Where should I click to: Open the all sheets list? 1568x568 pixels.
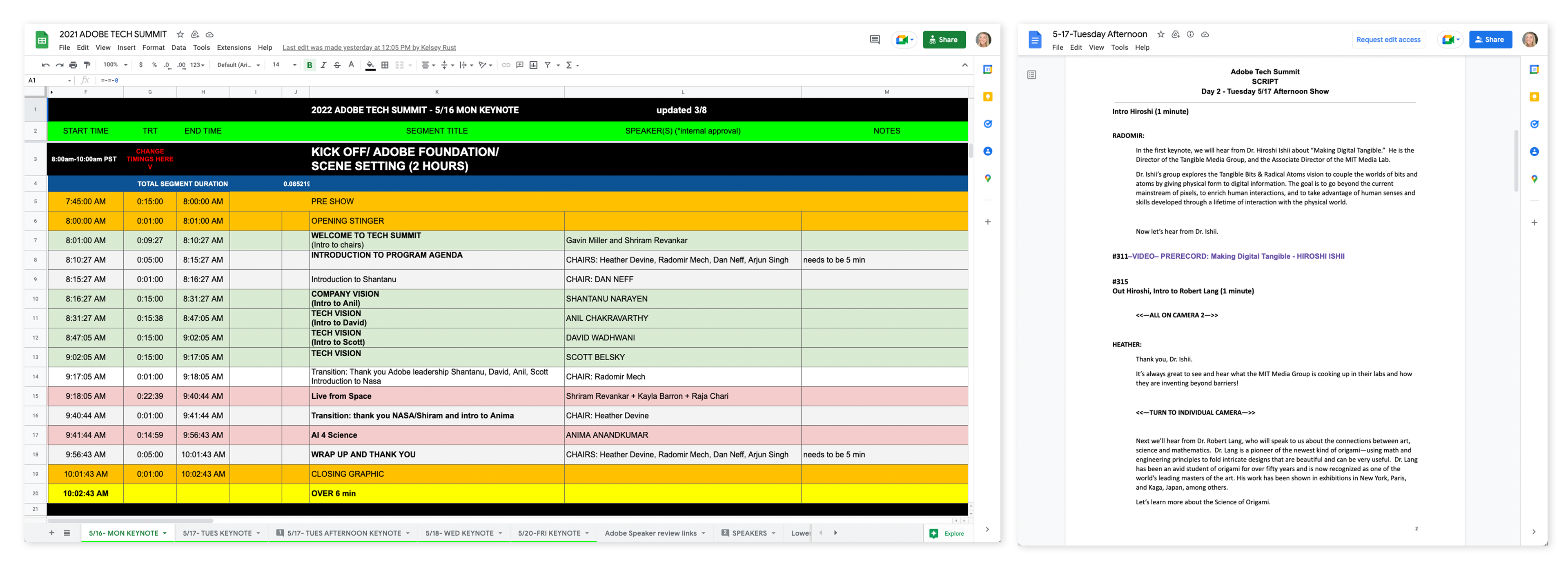pos(67,533)
